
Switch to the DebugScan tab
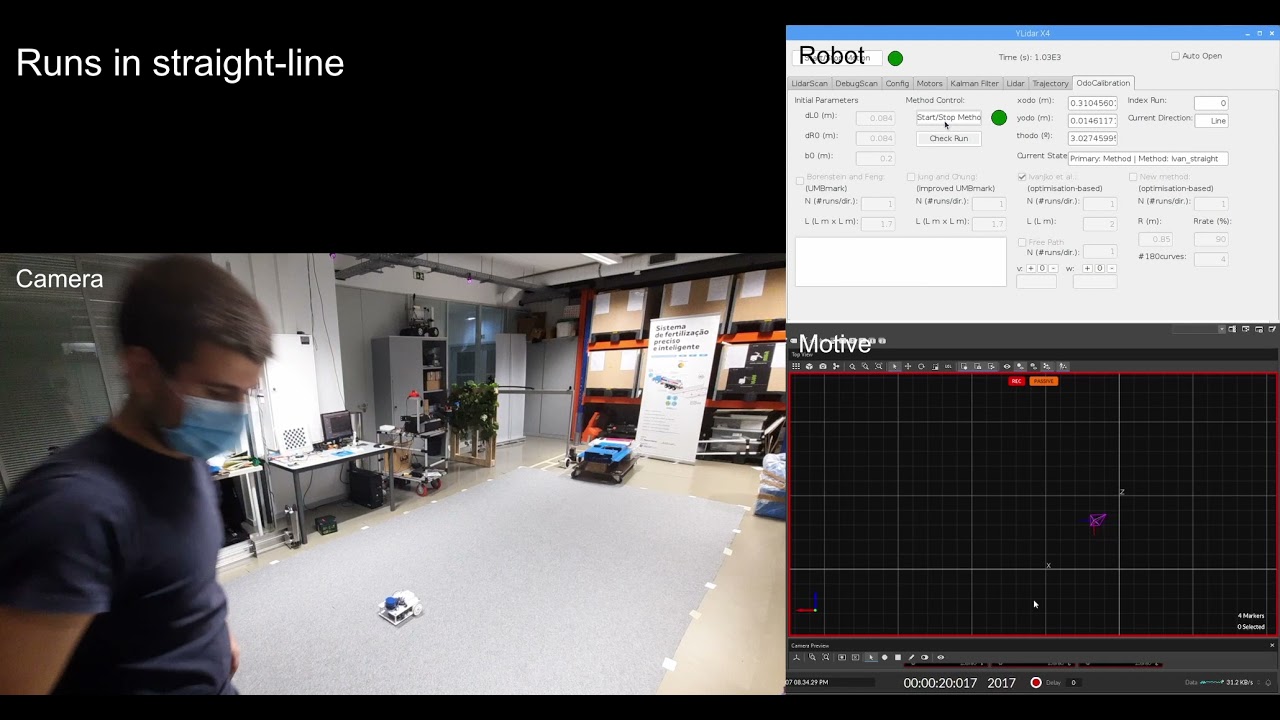[x=856, y=83]
